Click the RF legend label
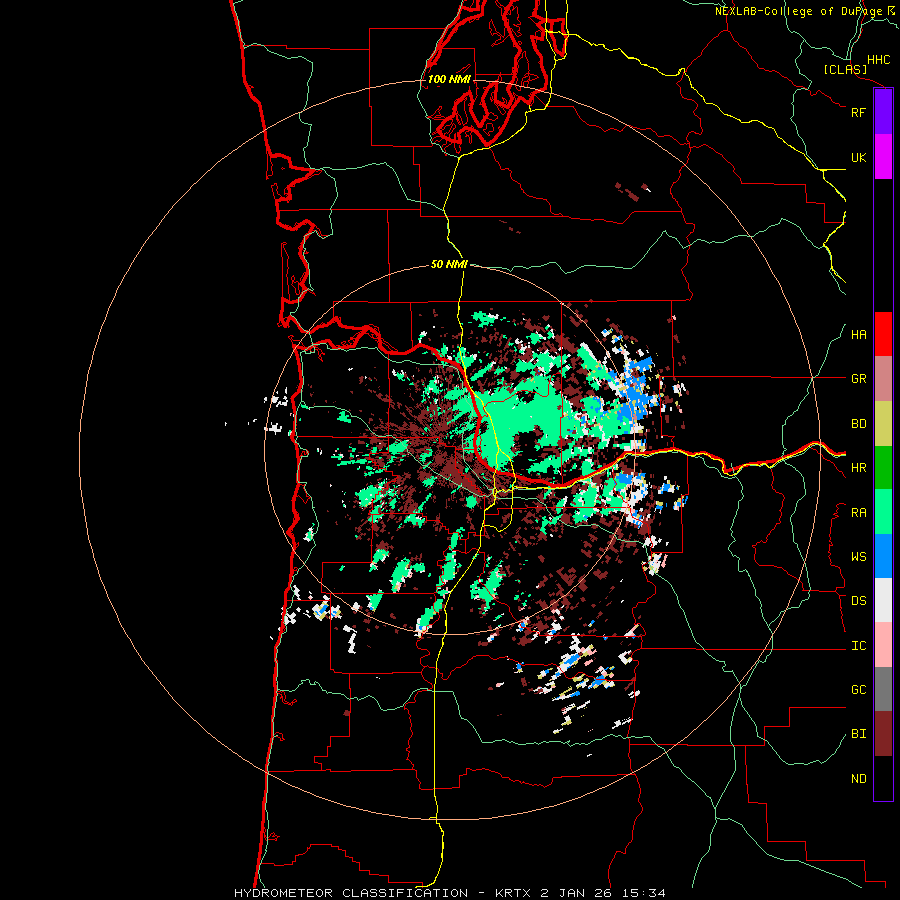This screenshot has height=900, width=900. [858, 112]
